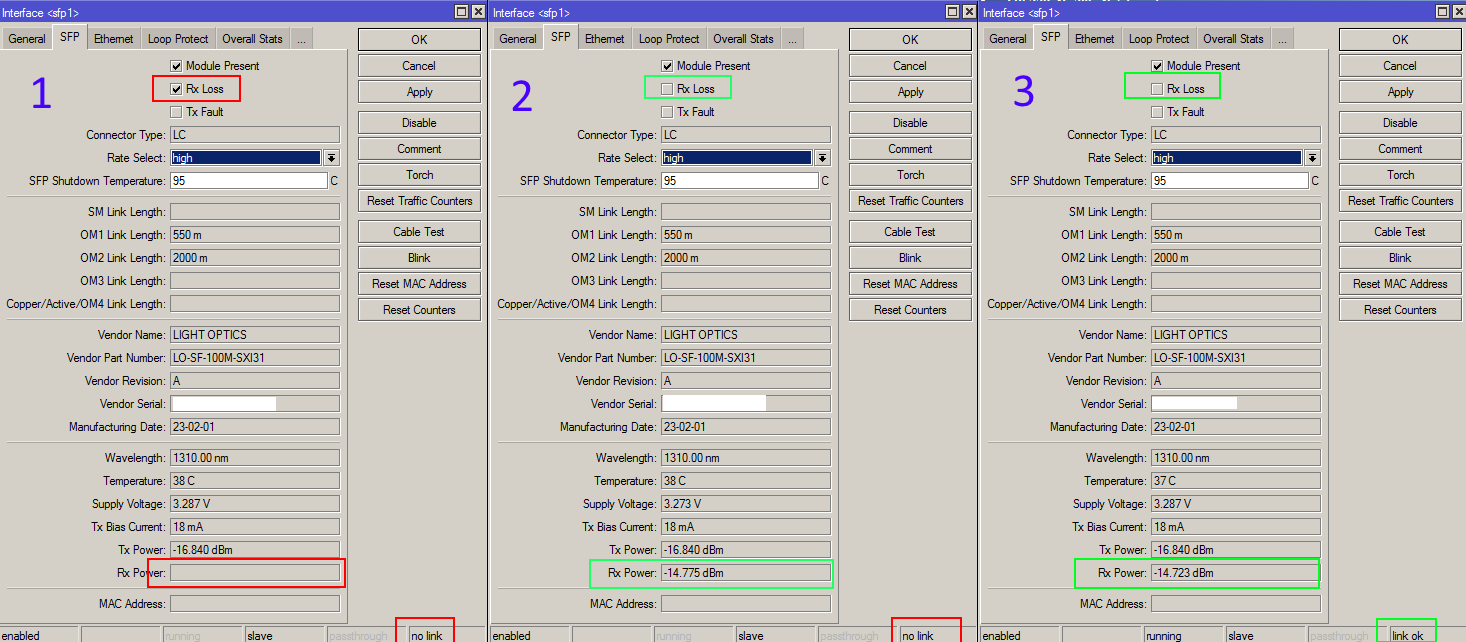Click Reset MAC Address in first window

419,283
